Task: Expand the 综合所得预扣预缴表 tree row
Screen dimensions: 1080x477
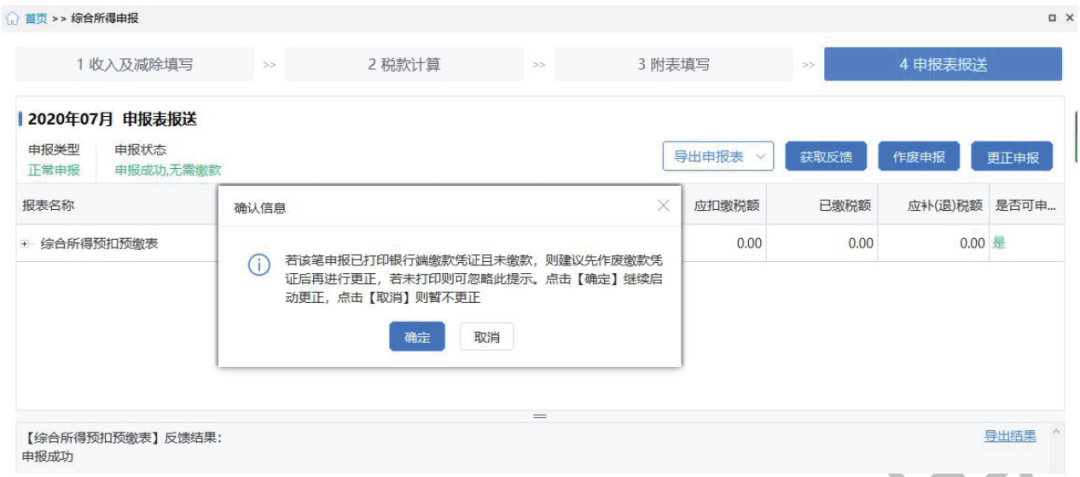Action: coord(25,243)
